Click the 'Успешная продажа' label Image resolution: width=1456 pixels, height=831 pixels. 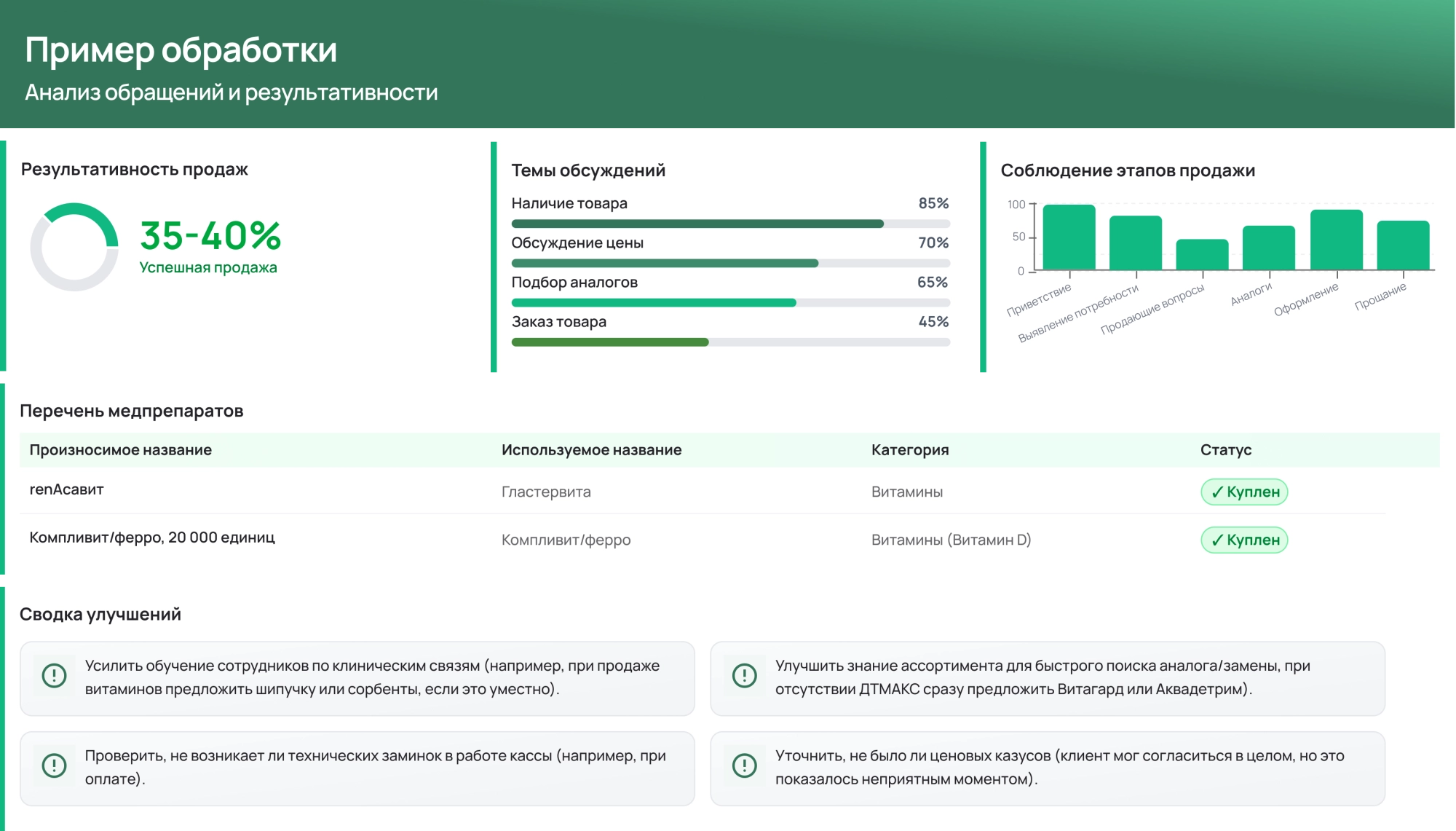pos(208,268)
